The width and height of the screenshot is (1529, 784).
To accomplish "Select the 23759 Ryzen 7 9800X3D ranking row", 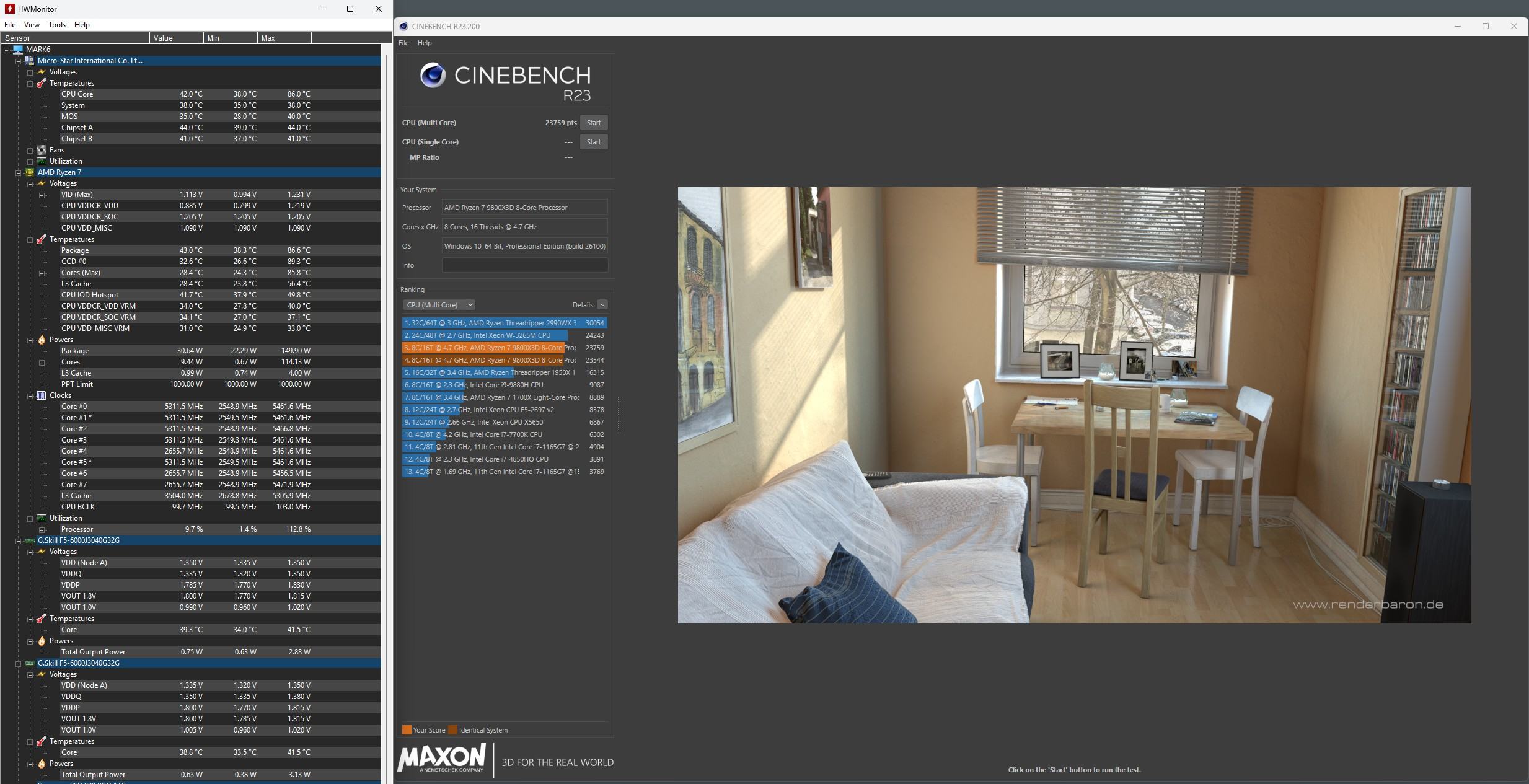I will click(505, 348).
